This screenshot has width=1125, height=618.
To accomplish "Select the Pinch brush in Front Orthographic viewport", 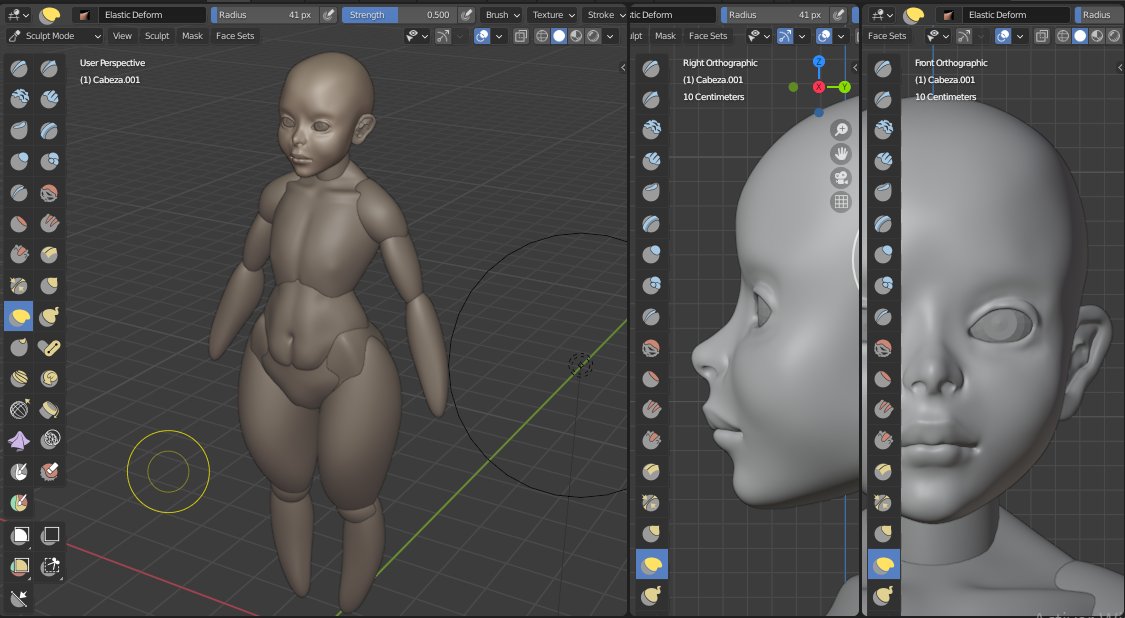I will pos(884,502).
